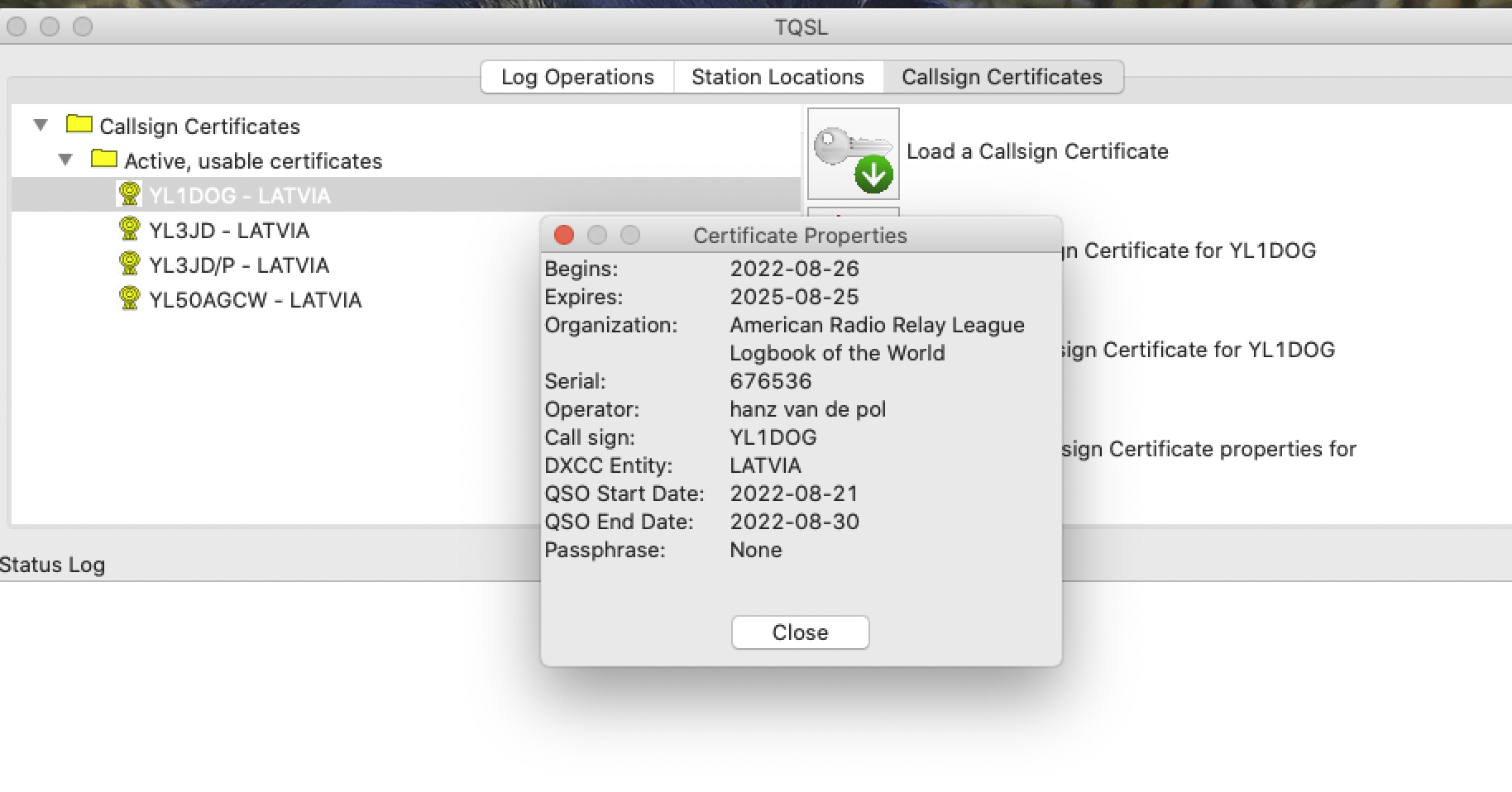Click the QSO End Date 2022-08-30

794,522
